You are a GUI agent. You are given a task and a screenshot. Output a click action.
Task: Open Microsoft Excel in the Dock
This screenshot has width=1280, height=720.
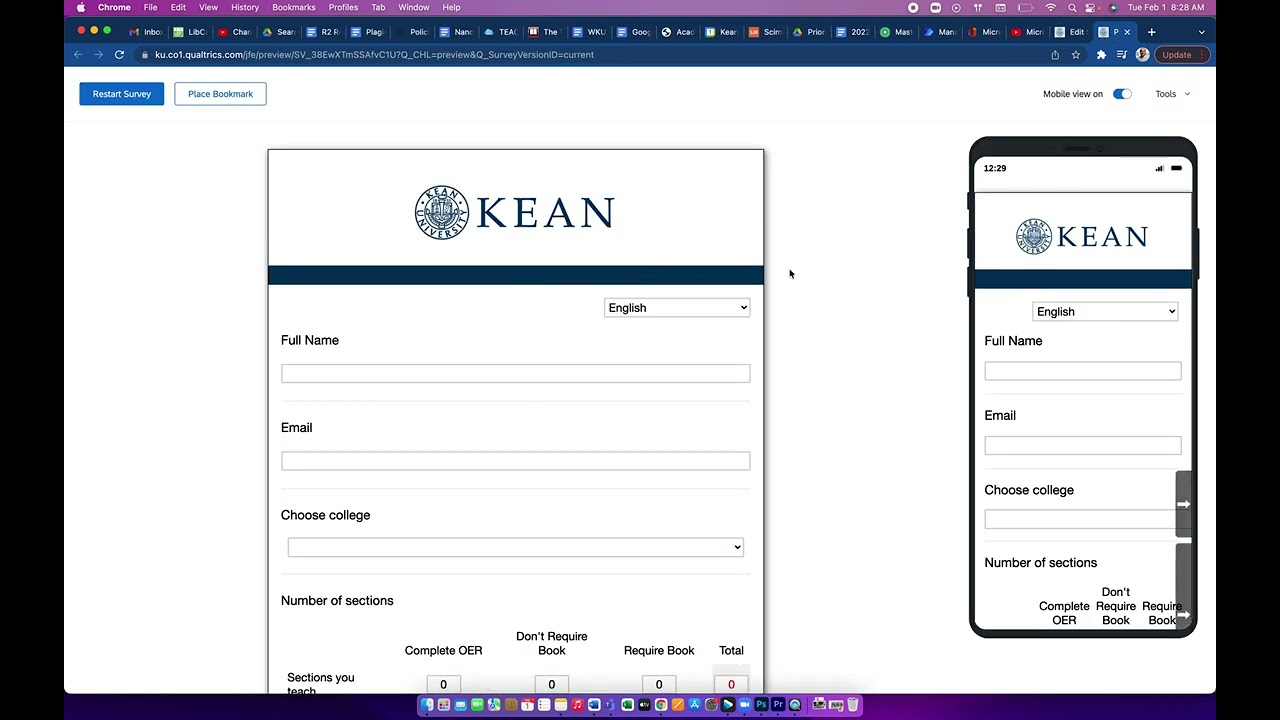coord(627,705)
